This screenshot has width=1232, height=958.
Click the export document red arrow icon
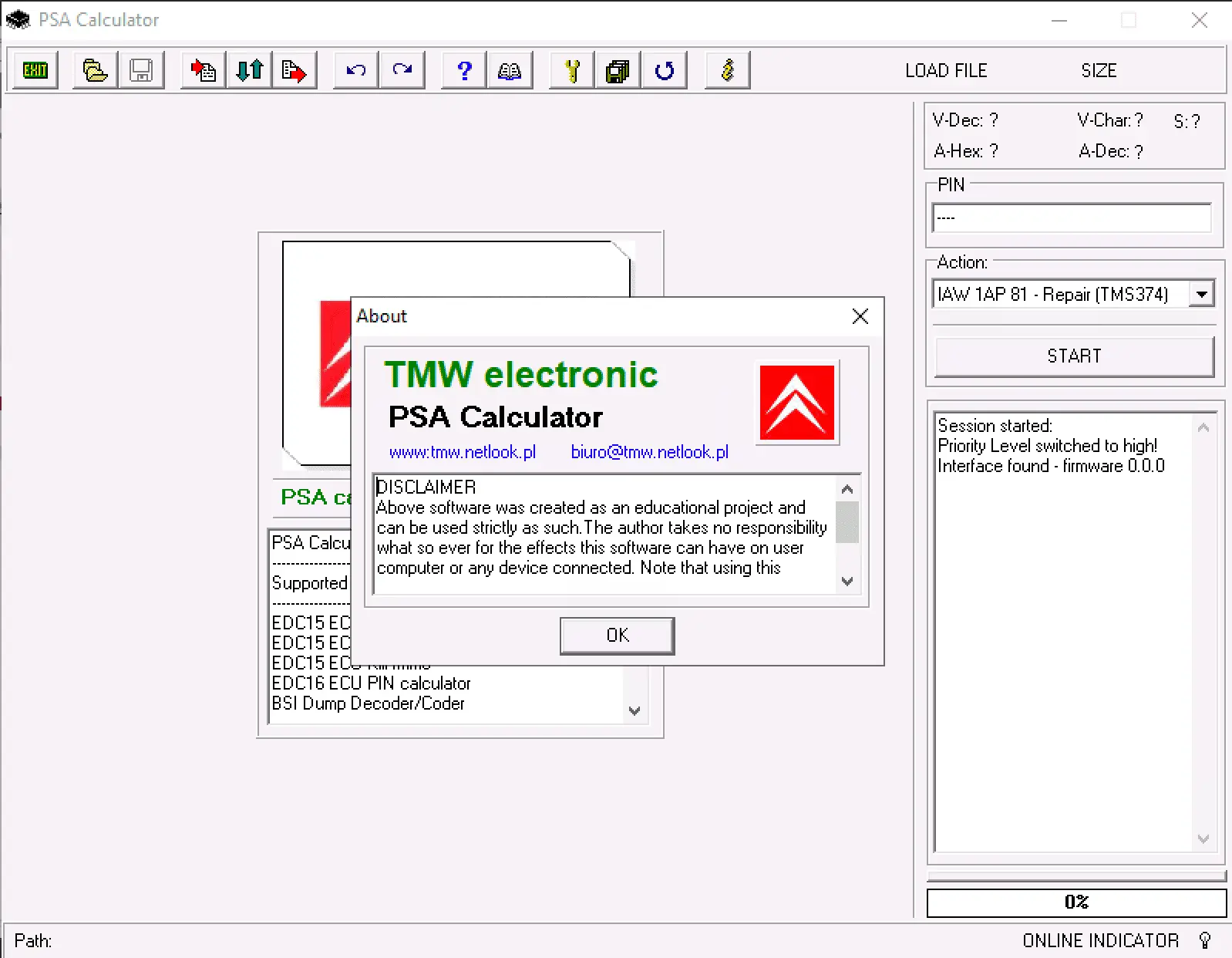coord(295,71)
